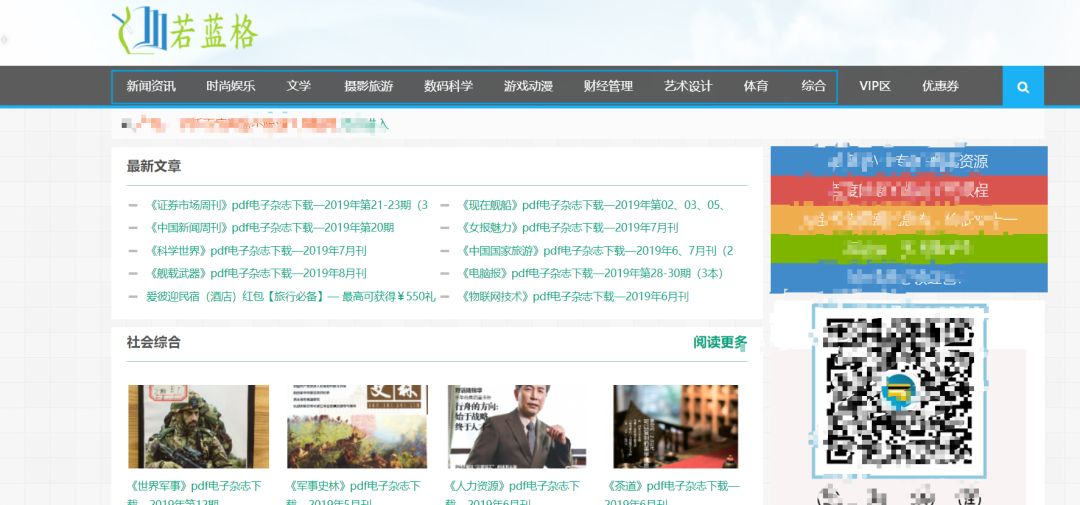Click the red sidebar banner
The width and height of the screenshot is (1080, 505).
(909, 190)
